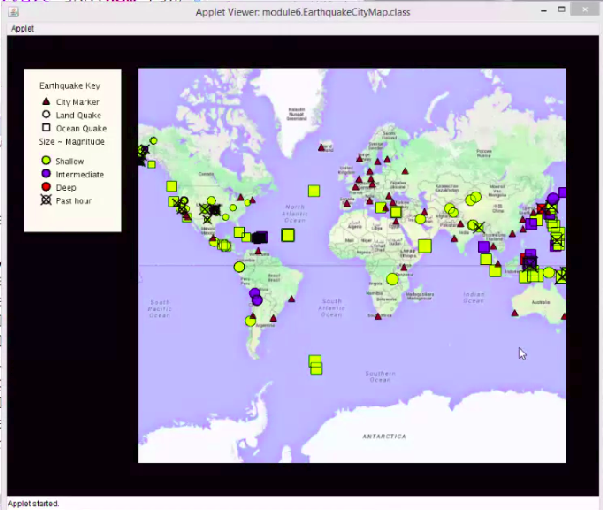The image size is (603, 510).
Task: Select the city marker near Iceland
Action: (321, 147)
